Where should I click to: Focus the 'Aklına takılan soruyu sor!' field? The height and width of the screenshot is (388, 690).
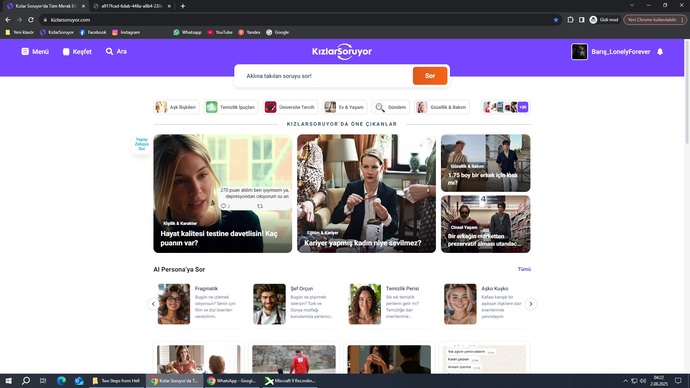coord(323,76)
